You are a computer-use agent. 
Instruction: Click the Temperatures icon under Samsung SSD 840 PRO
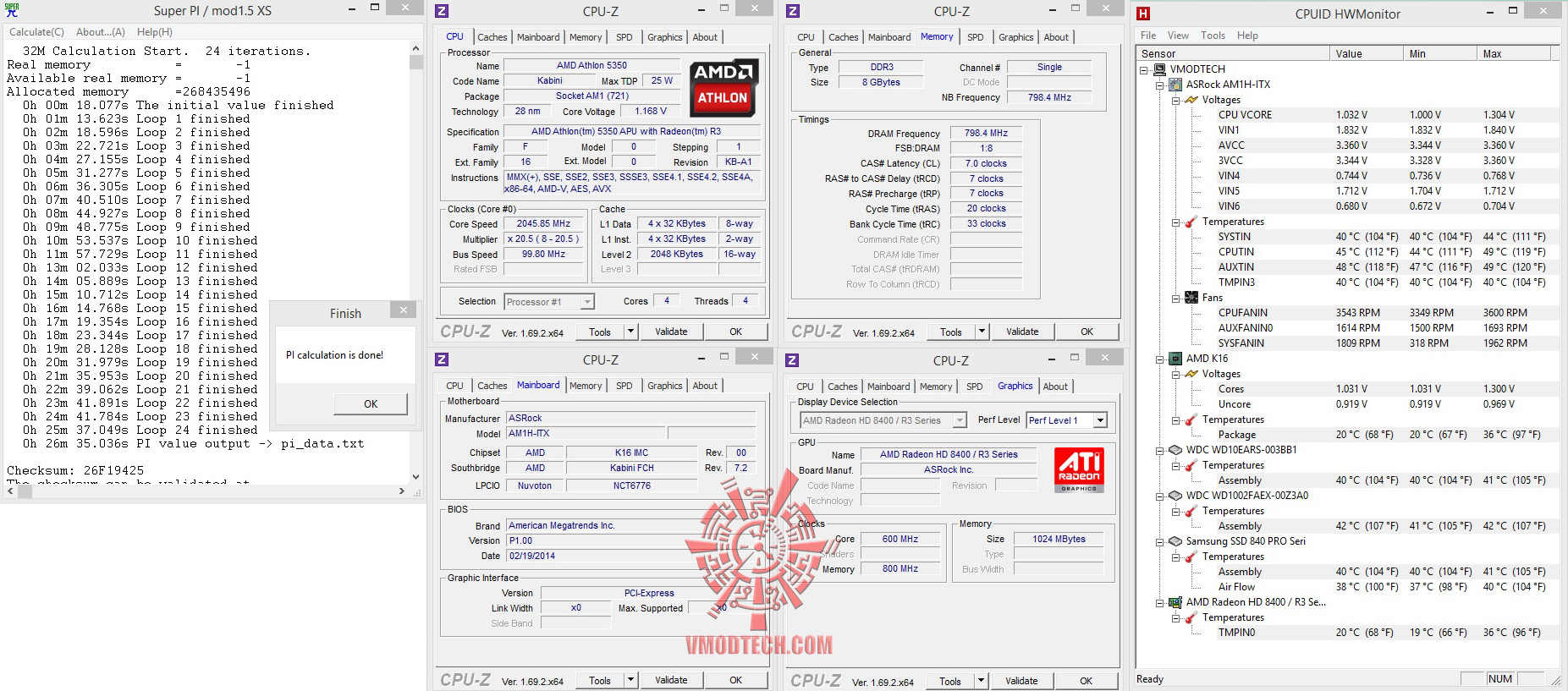pyautogui.click(x=1191, y=557)
